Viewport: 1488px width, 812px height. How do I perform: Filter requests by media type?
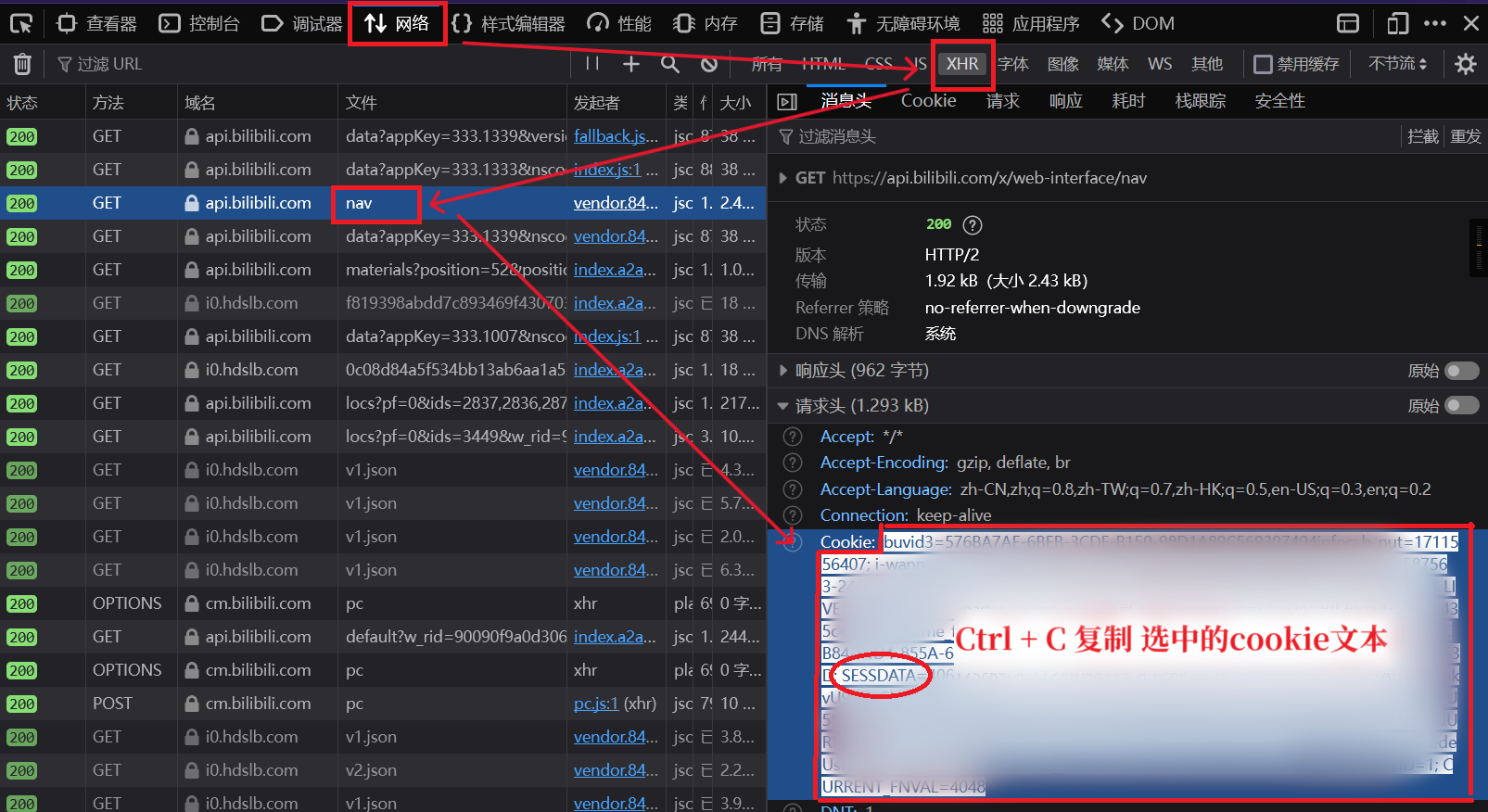[1113, 64]
